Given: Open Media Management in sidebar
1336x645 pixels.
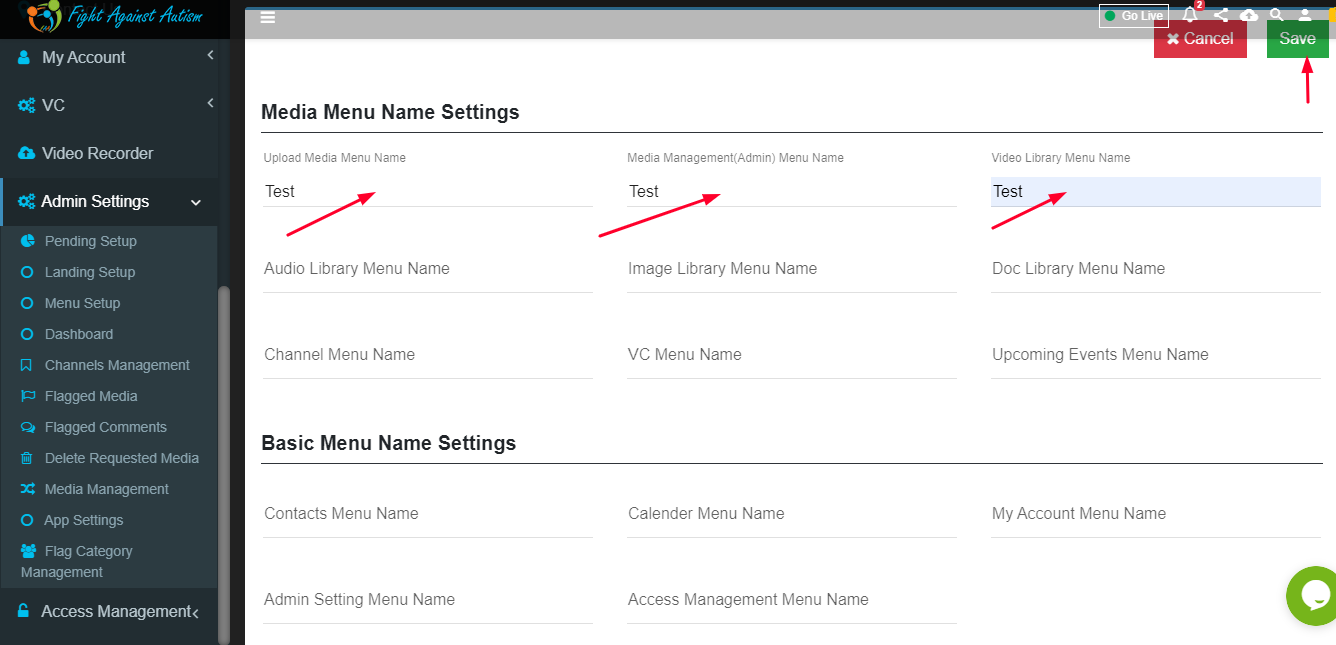Looking at the screenshot, I should point(109,489).
